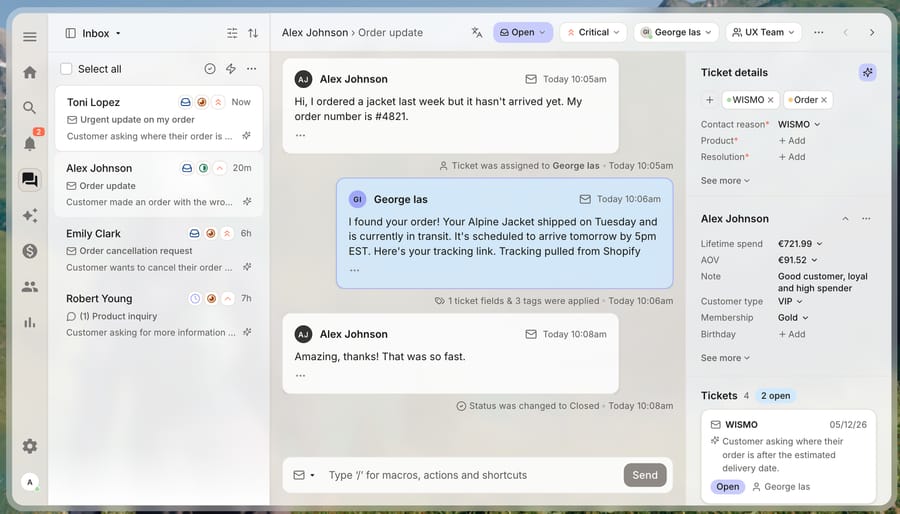Expand See more under Ticket details
The height and width of the screenshot is (514, 900).
click(x=725, y=181)
